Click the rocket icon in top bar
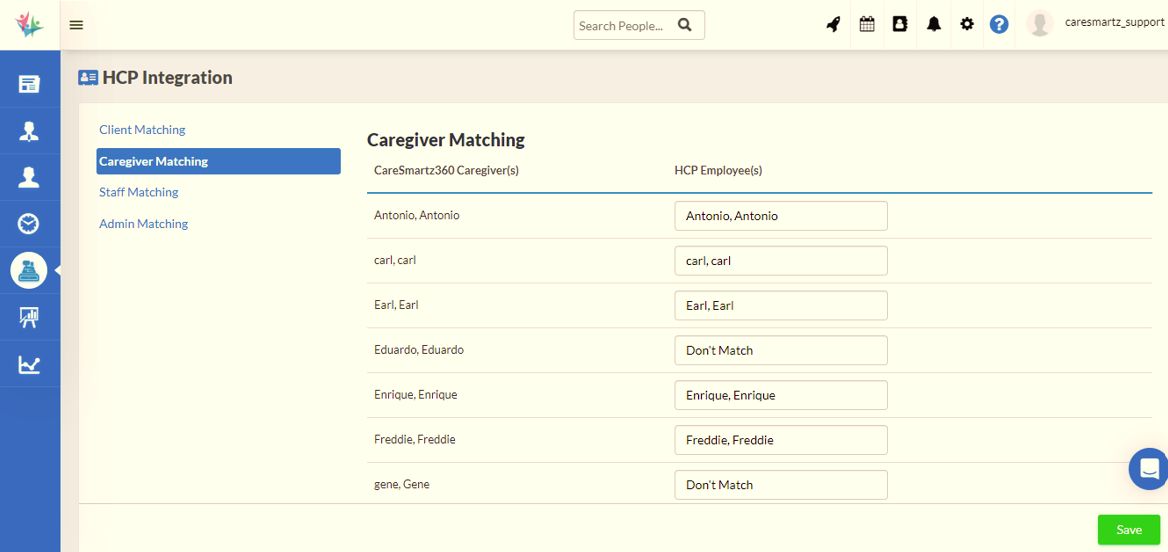 point(833,25)
